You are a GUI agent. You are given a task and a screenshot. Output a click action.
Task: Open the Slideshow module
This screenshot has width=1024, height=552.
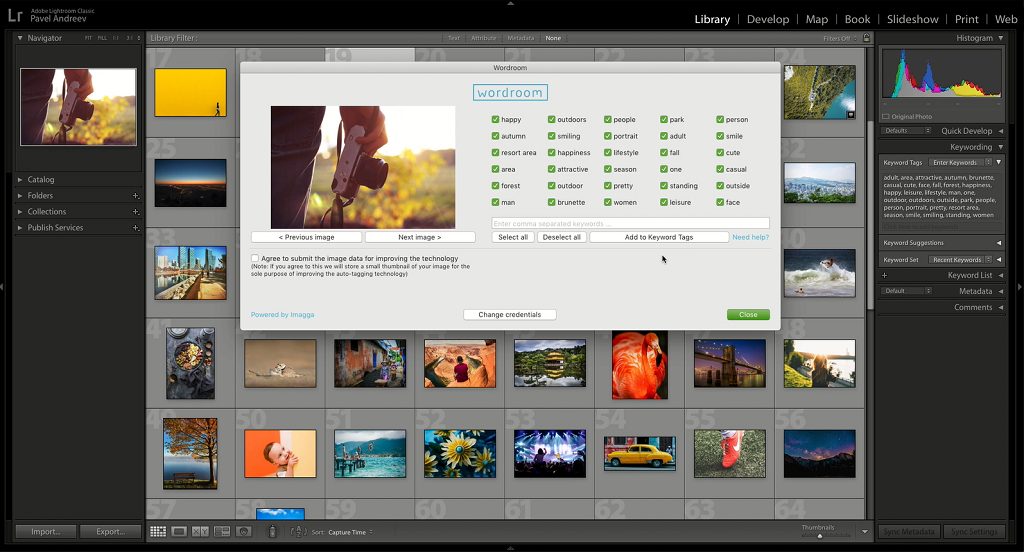912,19
